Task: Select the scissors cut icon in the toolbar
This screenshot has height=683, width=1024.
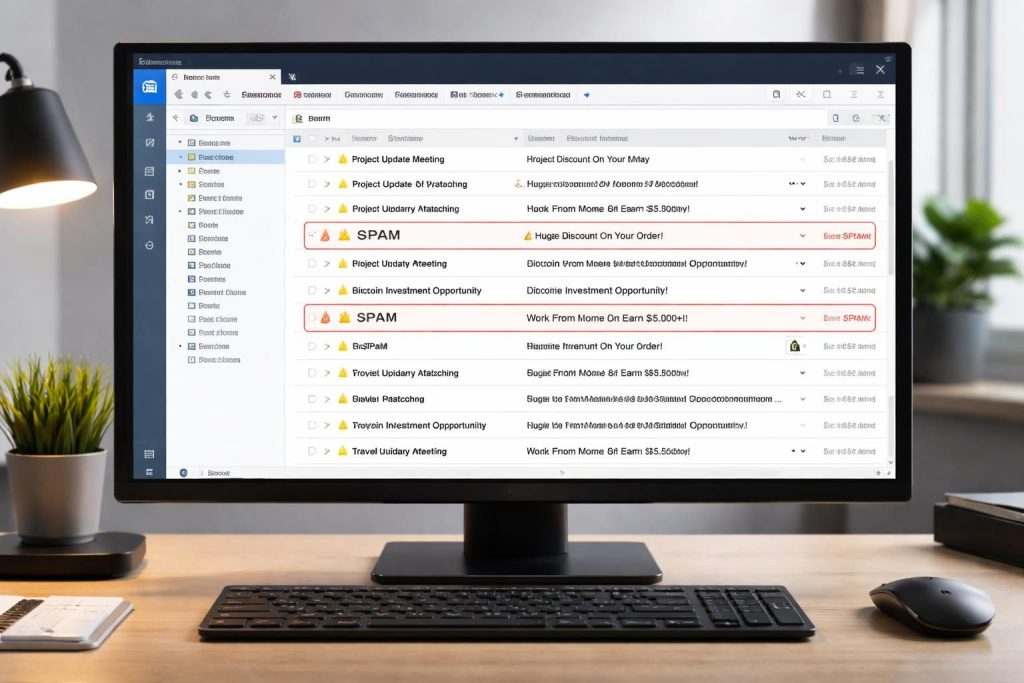Action: [801, 95]
